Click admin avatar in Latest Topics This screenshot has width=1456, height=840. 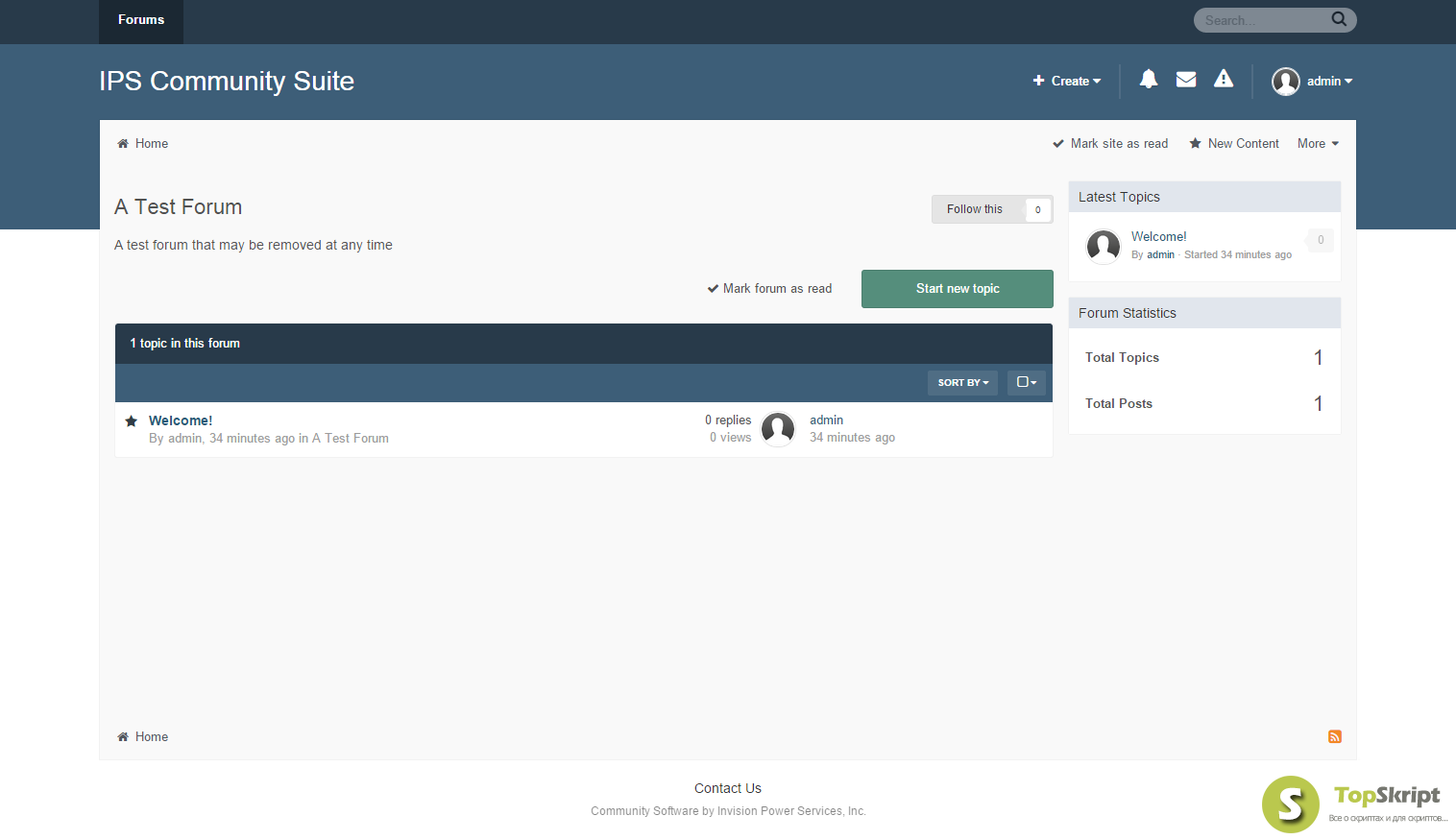pyautogui.click(x=1104, y=247)
